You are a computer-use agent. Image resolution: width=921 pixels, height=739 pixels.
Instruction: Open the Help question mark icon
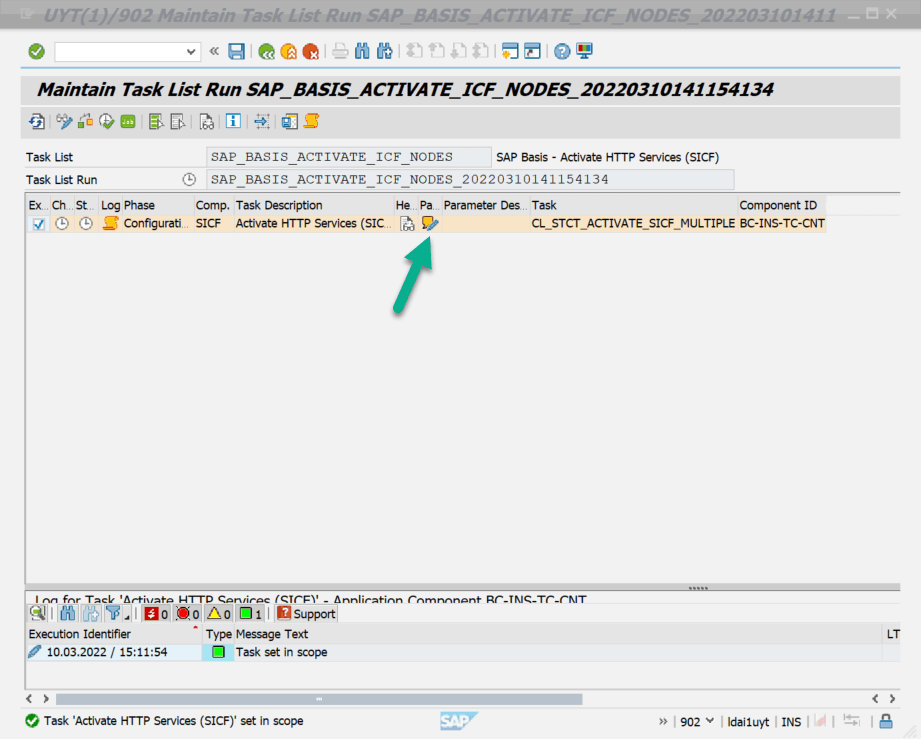(562, 52)
